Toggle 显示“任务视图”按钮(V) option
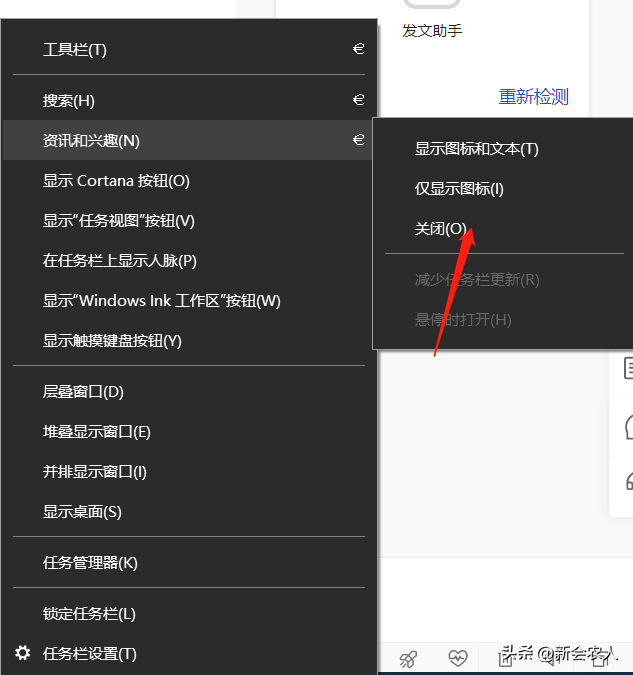Screen dimensions: 633x675 pyautogui.click(x=189, y=220)
